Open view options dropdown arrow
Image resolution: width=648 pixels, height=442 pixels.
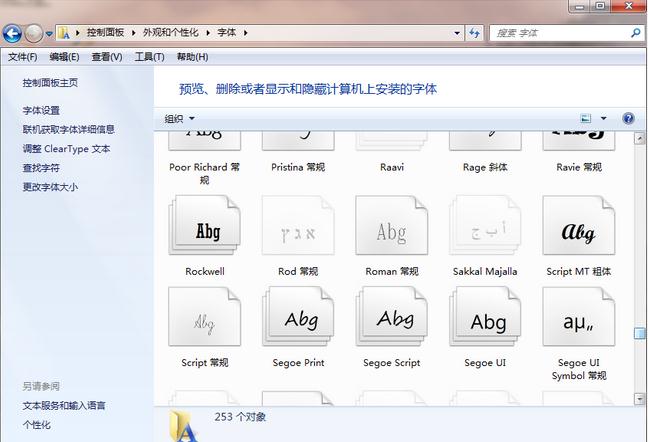point(603,119)
